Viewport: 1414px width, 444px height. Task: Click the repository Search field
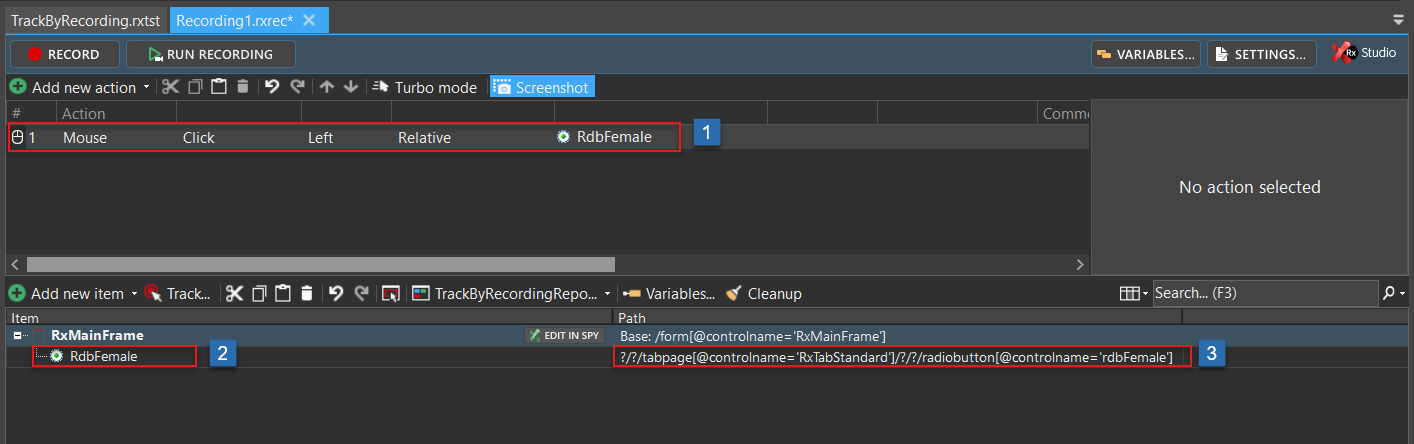(x=1263, y=293)
